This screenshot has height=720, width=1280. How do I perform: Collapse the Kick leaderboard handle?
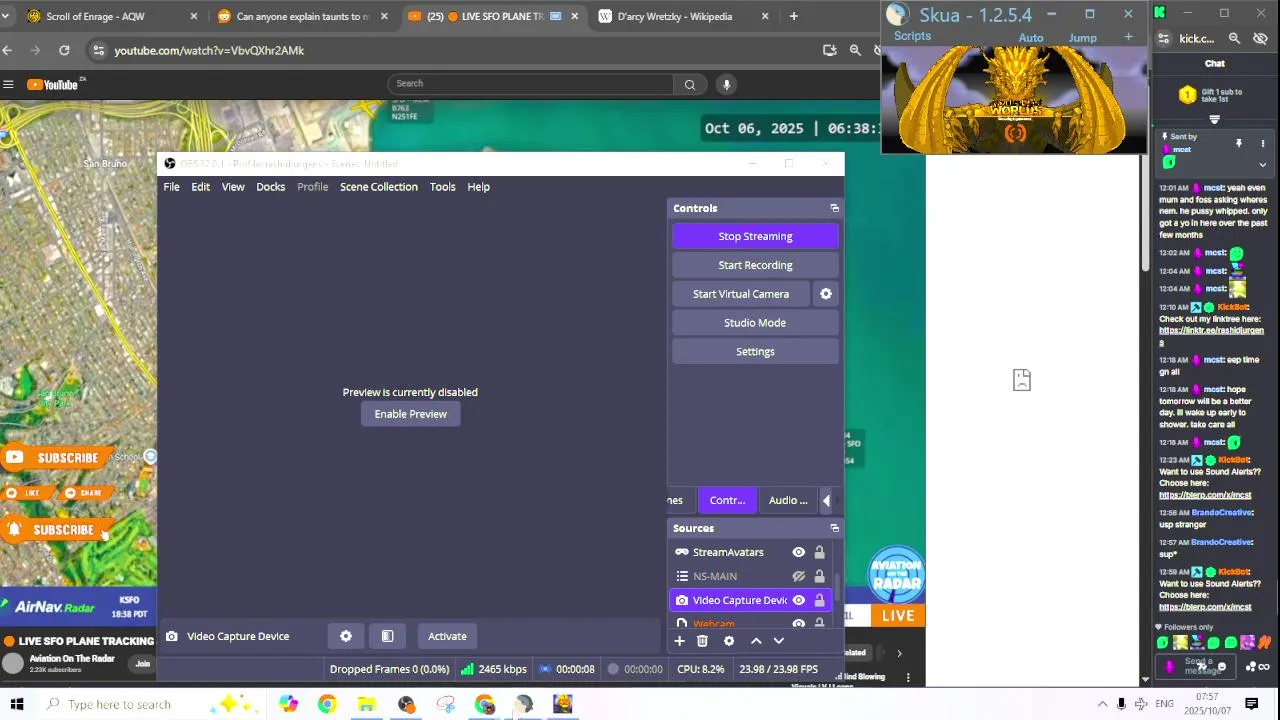pyautogui.click(x=1215, y=119)
